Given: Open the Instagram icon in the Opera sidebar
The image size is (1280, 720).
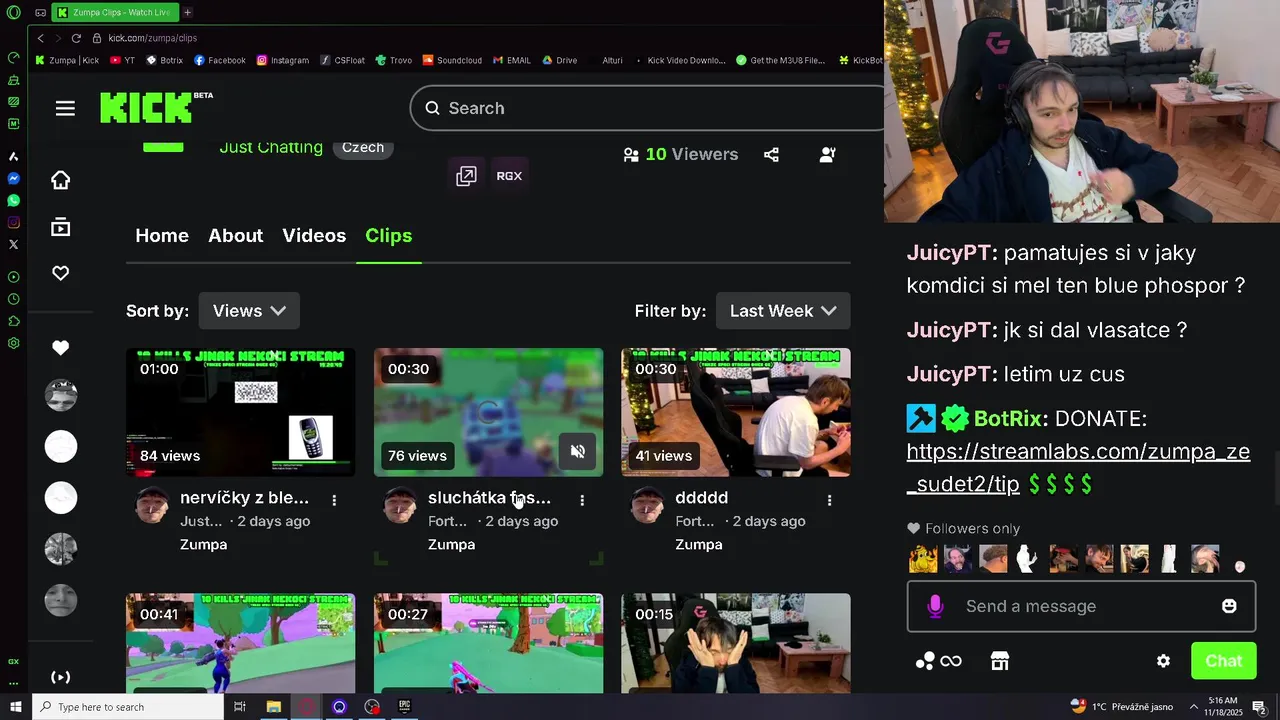Looking at the screenshot, I should [x=14, y=222].
